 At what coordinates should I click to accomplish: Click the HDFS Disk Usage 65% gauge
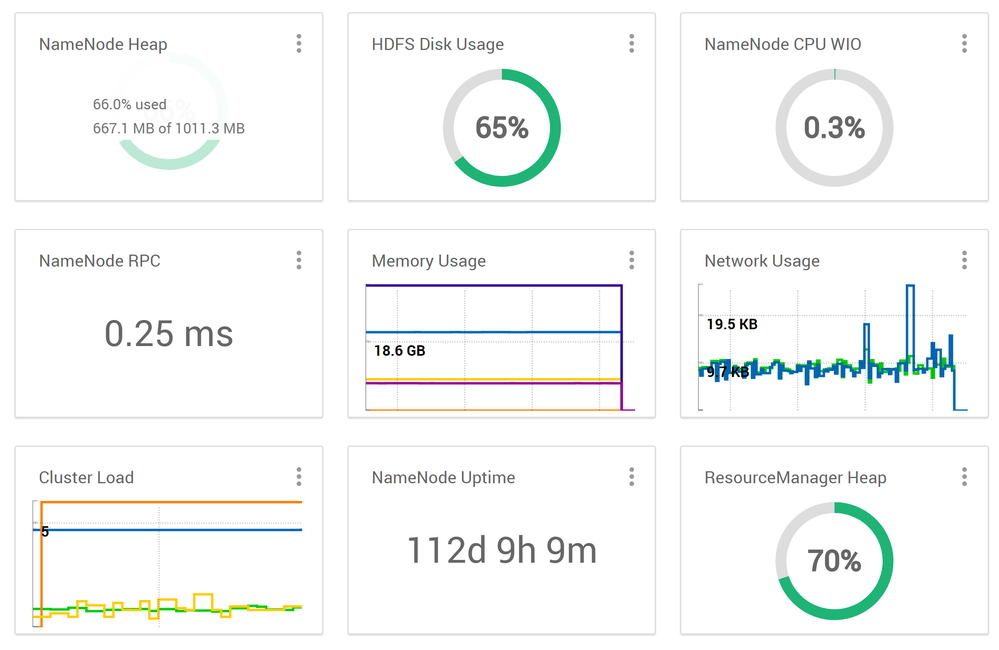coord(502,128)
